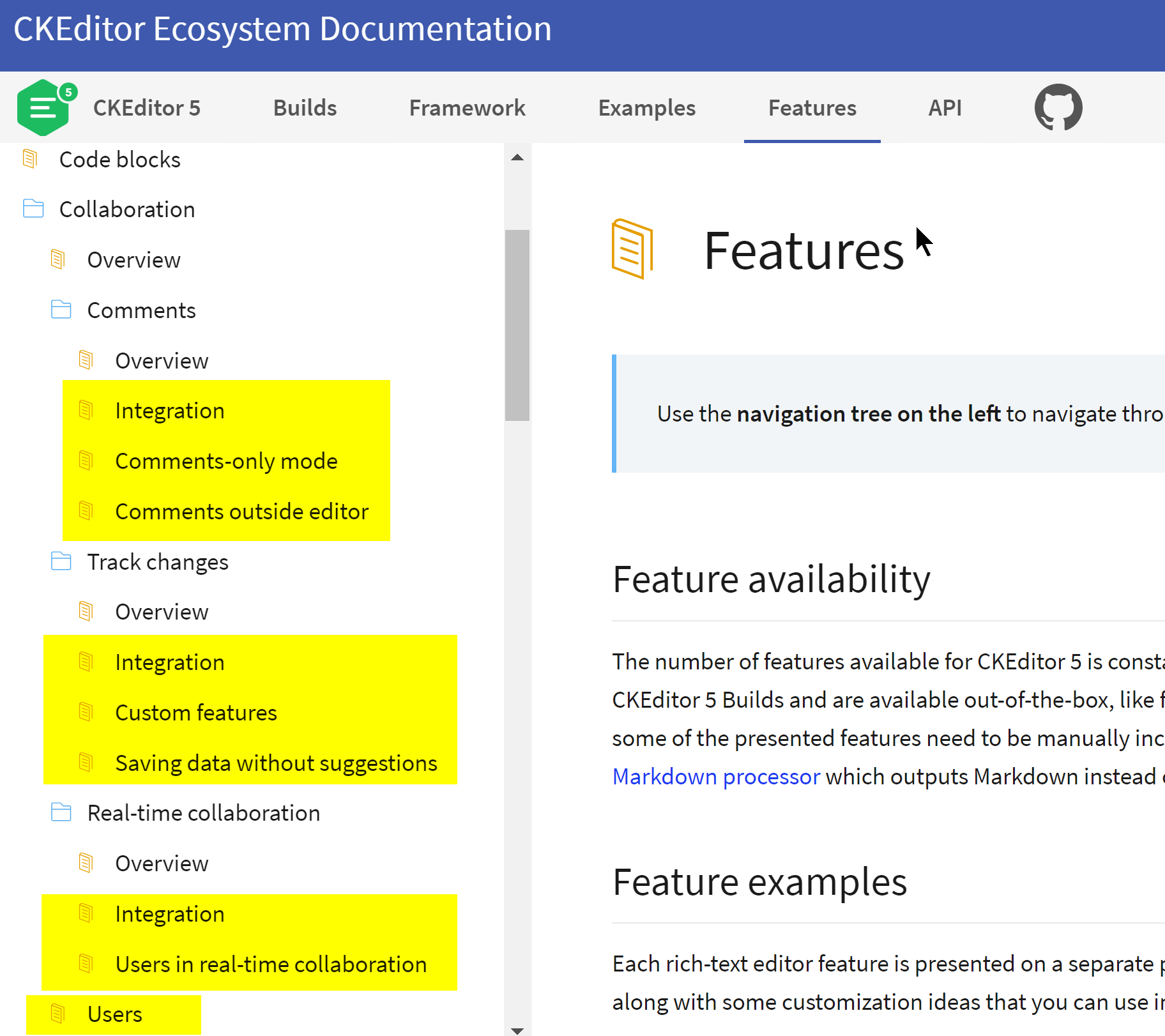Open the CKEditor 5 home link
Image resolution: width=1165 pixels, height=1036 pixels.
tap(147, 108)
